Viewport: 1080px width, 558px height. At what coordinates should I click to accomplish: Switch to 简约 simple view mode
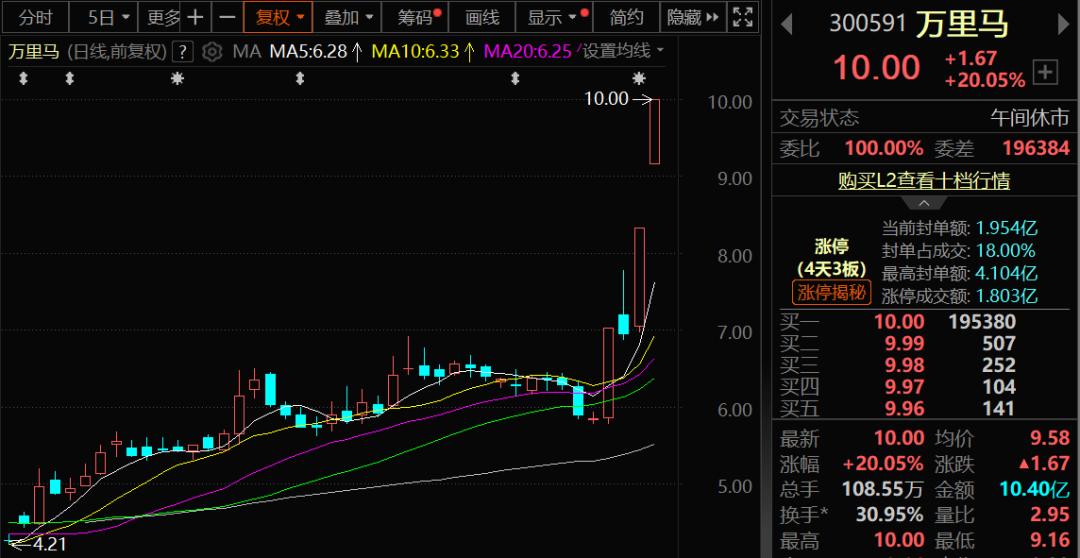point(626,17)
